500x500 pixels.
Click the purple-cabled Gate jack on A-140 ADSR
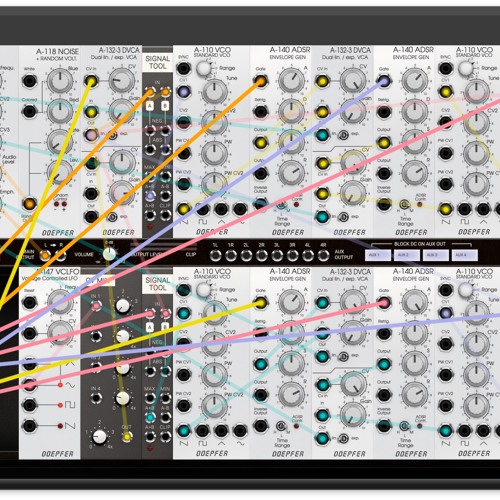point(384,81)
